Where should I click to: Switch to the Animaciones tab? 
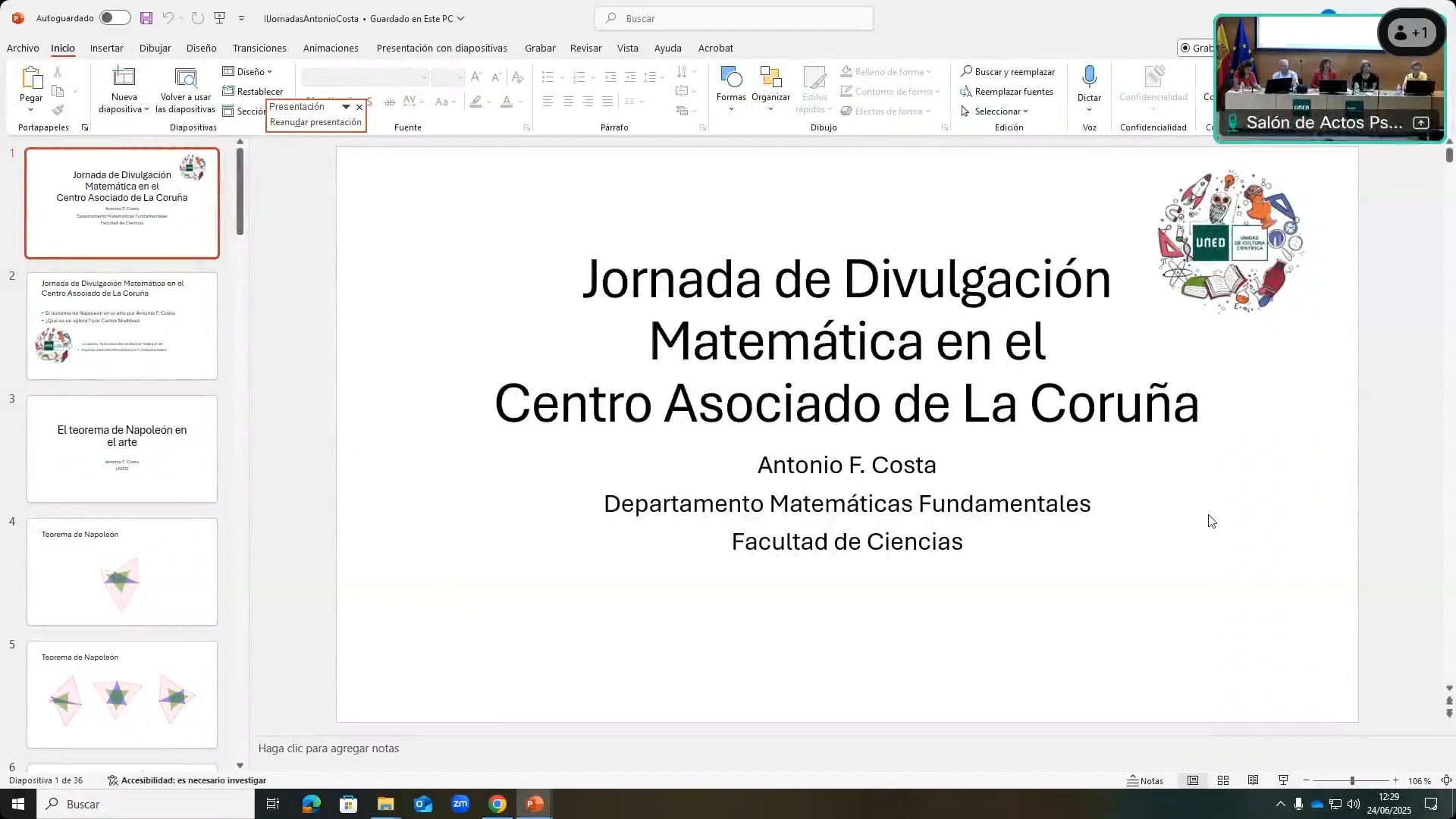(x=331, y=48)
